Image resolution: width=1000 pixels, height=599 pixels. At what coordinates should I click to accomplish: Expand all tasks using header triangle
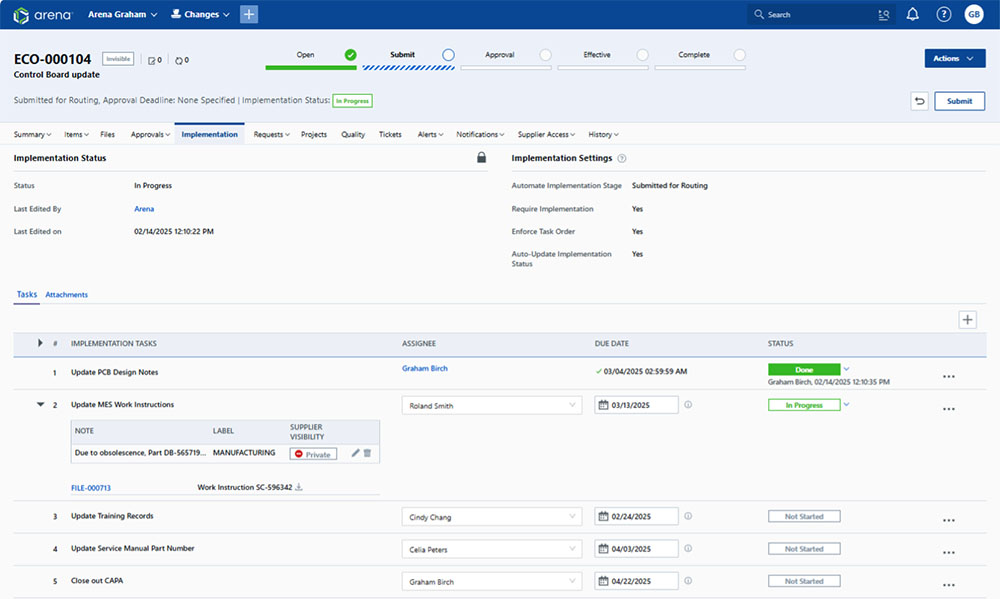tap(40, 343)
